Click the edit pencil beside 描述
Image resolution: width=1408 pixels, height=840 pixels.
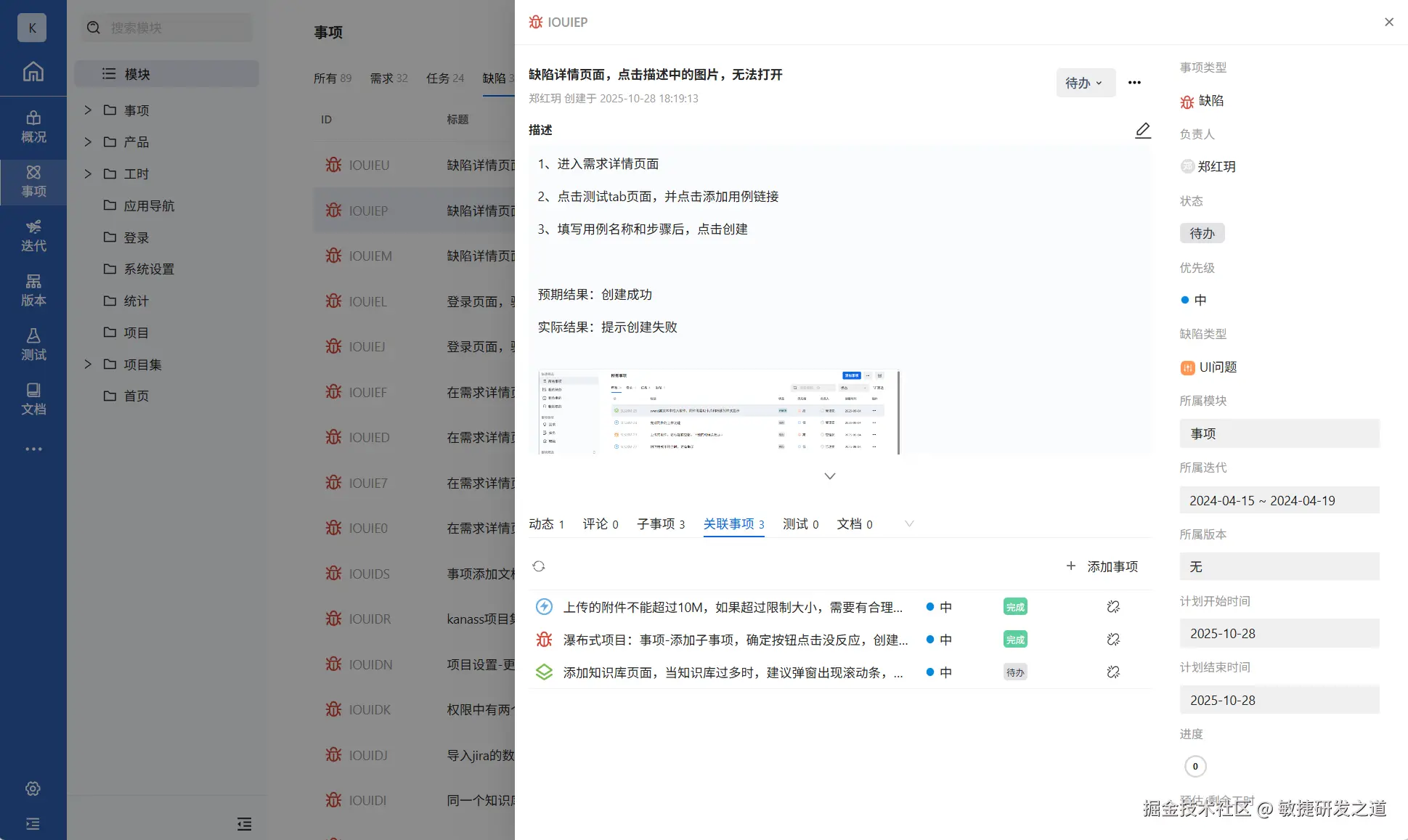[x=1142, y=130]
